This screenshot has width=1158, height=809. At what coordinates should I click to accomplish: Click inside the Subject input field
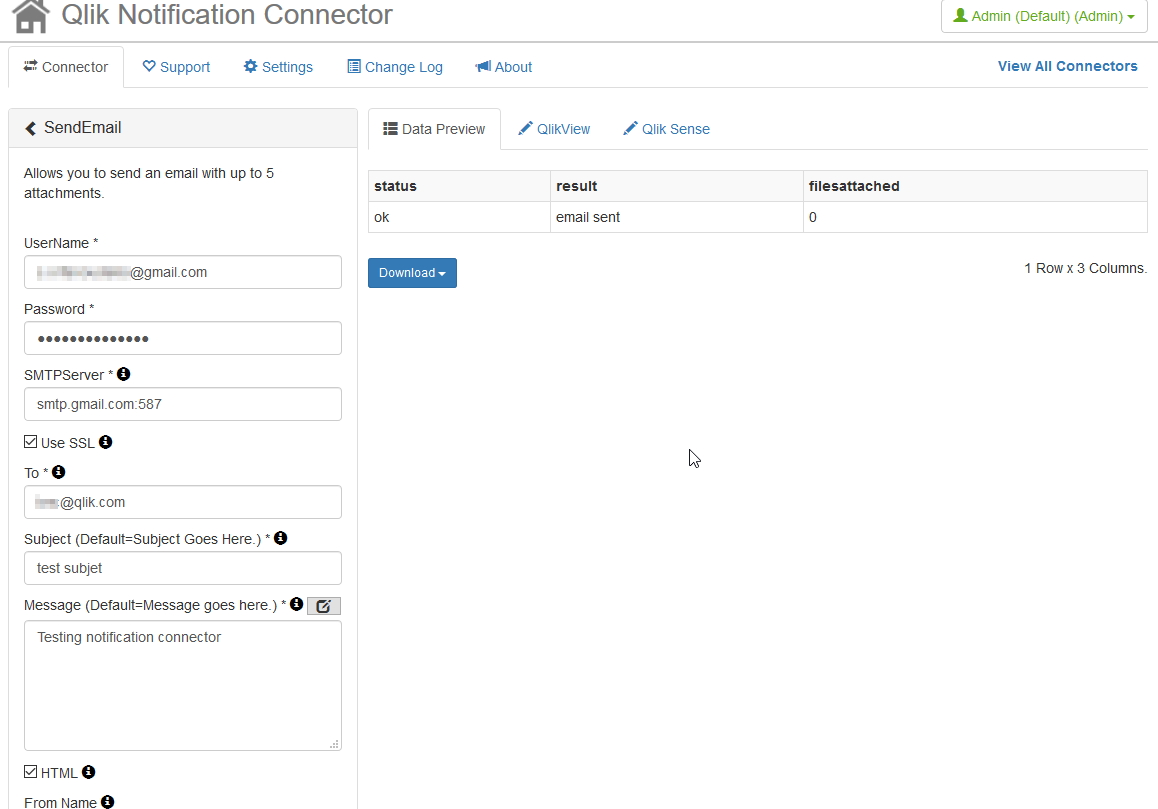tap(183, 567)
